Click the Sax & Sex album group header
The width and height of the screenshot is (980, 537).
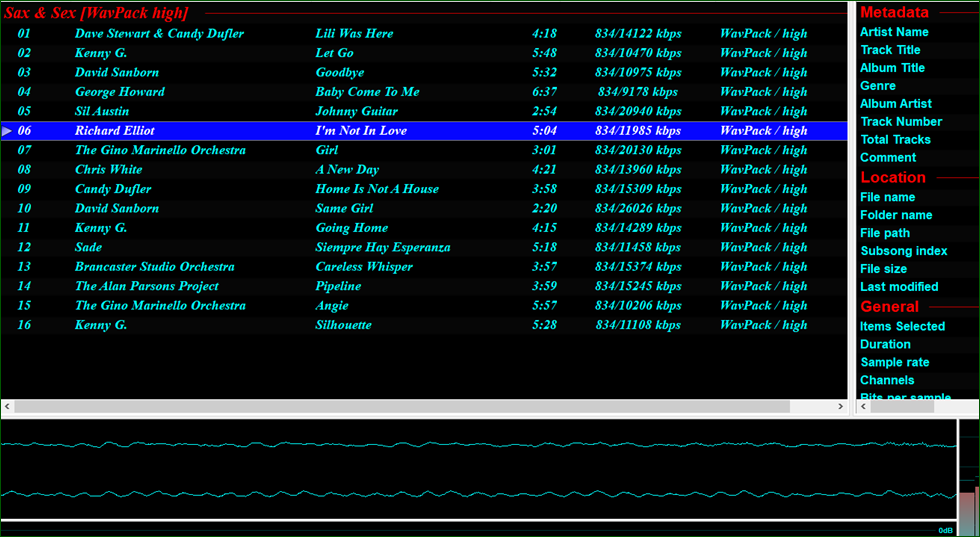pos(96,13)
